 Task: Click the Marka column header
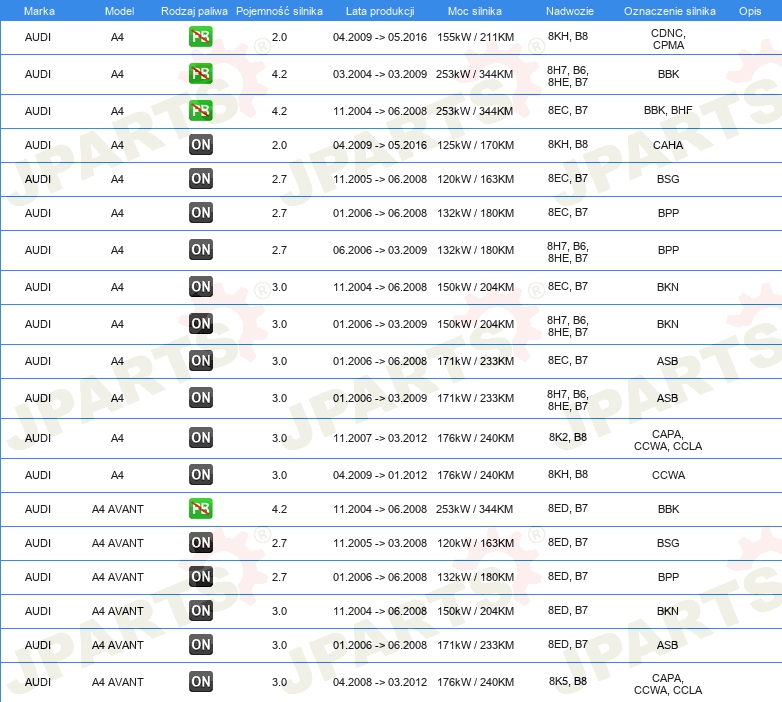point(38,10)
